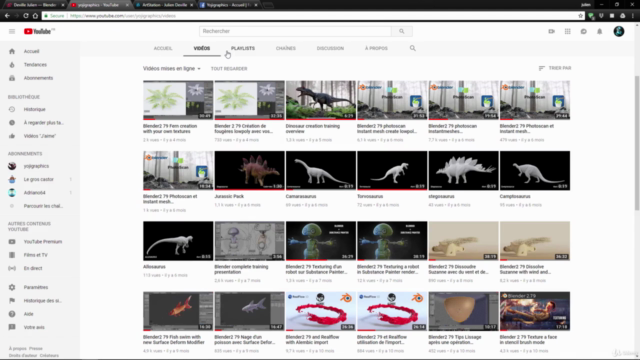Switch to the DISCUSSION tab
Viewport: 640px width, 360px height.
(330, 48)
